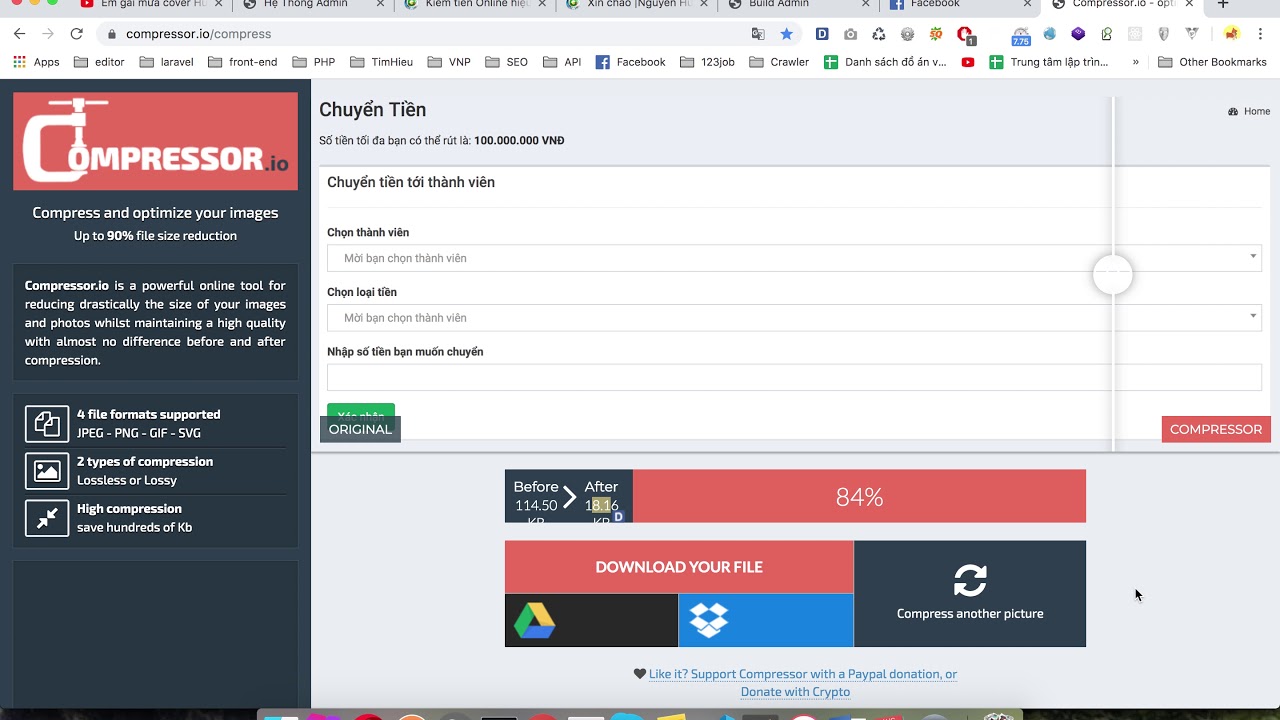Screen dimensions: 1280x720
Task: Click the address bar URL
Action: 198,34
